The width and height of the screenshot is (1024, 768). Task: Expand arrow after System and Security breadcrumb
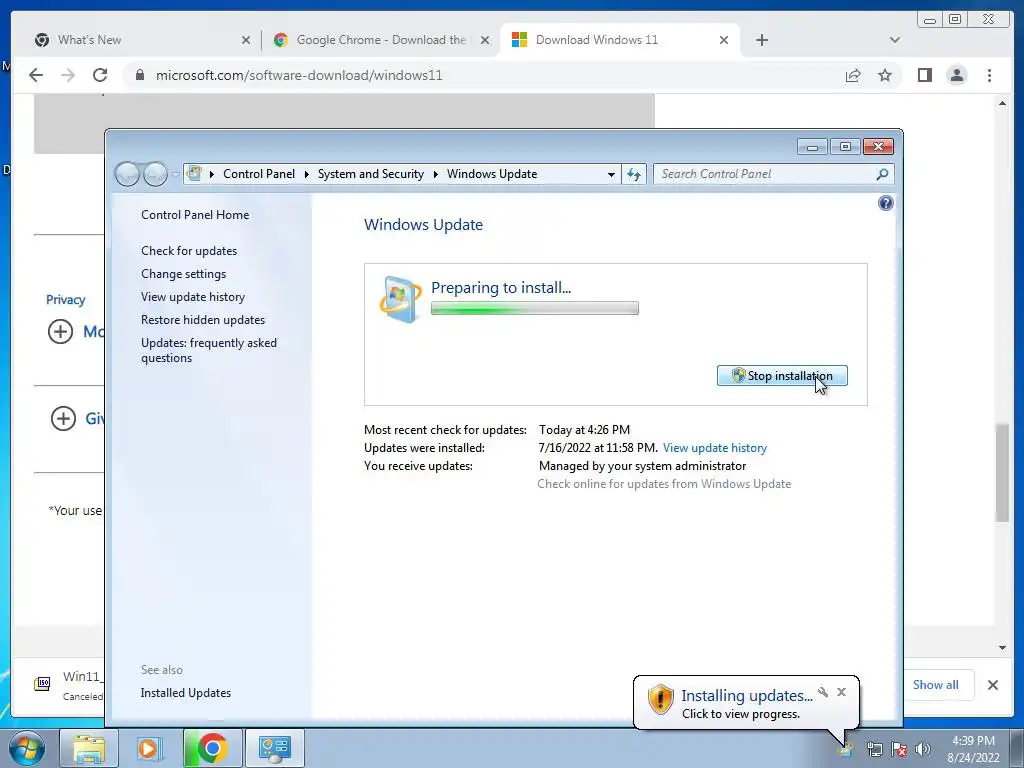click(x=436, y=174)
